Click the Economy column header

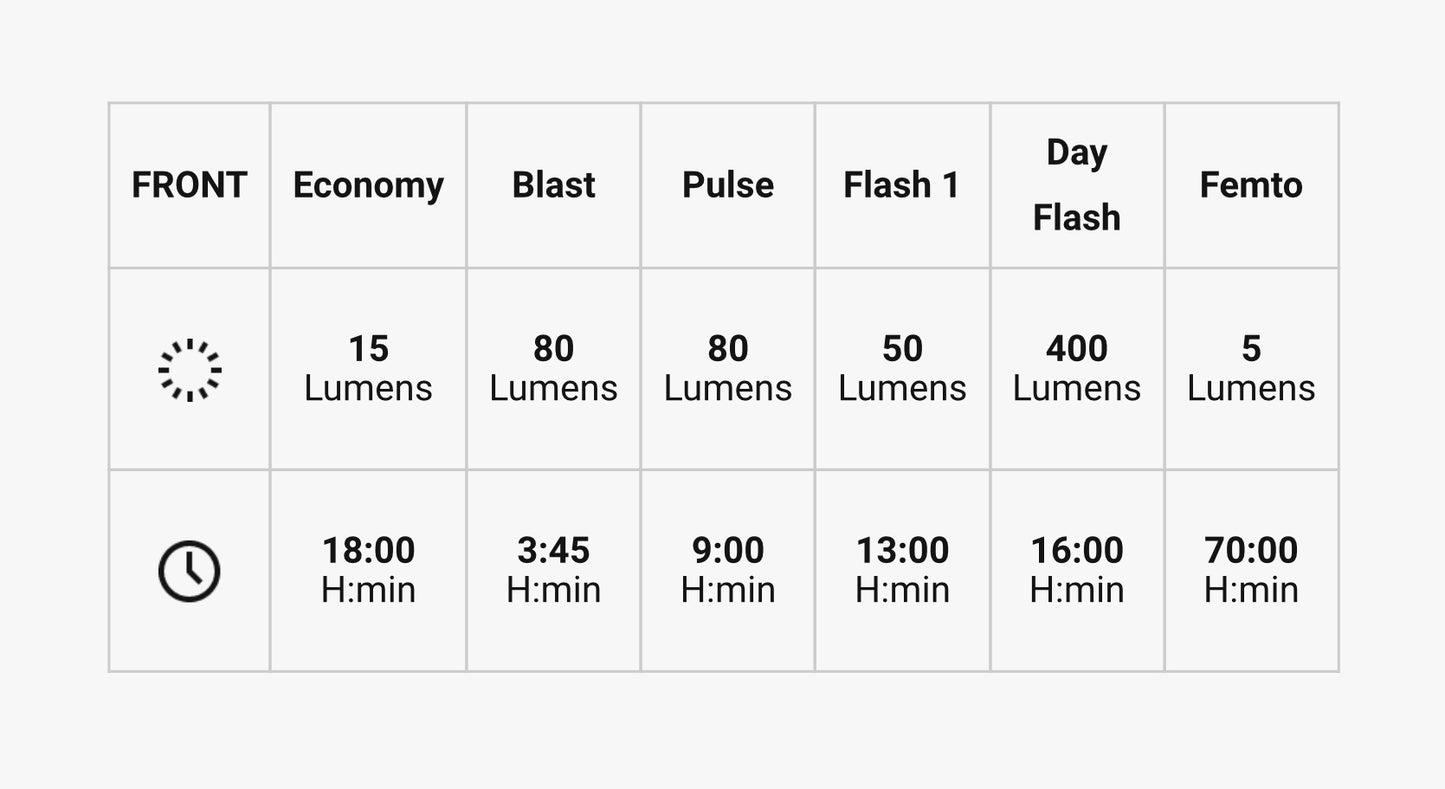[x=368, y=185]
